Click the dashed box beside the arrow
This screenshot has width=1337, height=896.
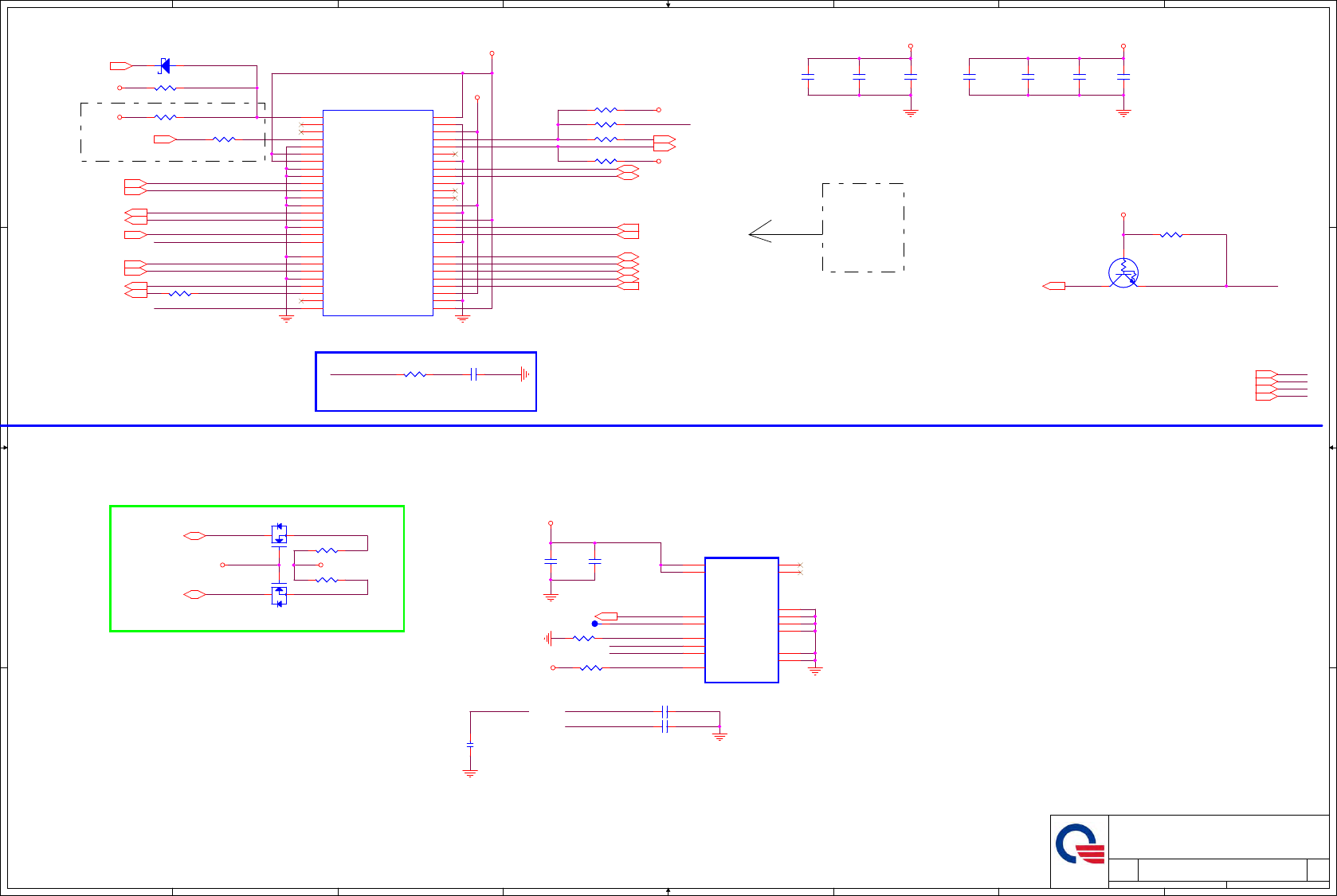click(x=863, y=228)
